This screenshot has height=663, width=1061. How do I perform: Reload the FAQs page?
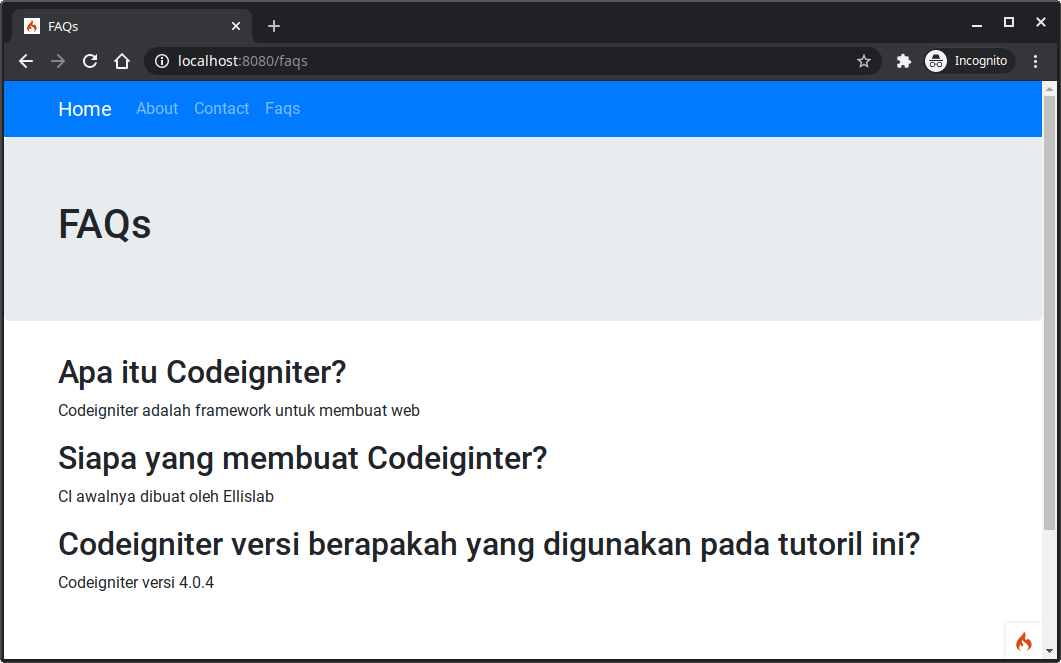[x=89, y=61]
